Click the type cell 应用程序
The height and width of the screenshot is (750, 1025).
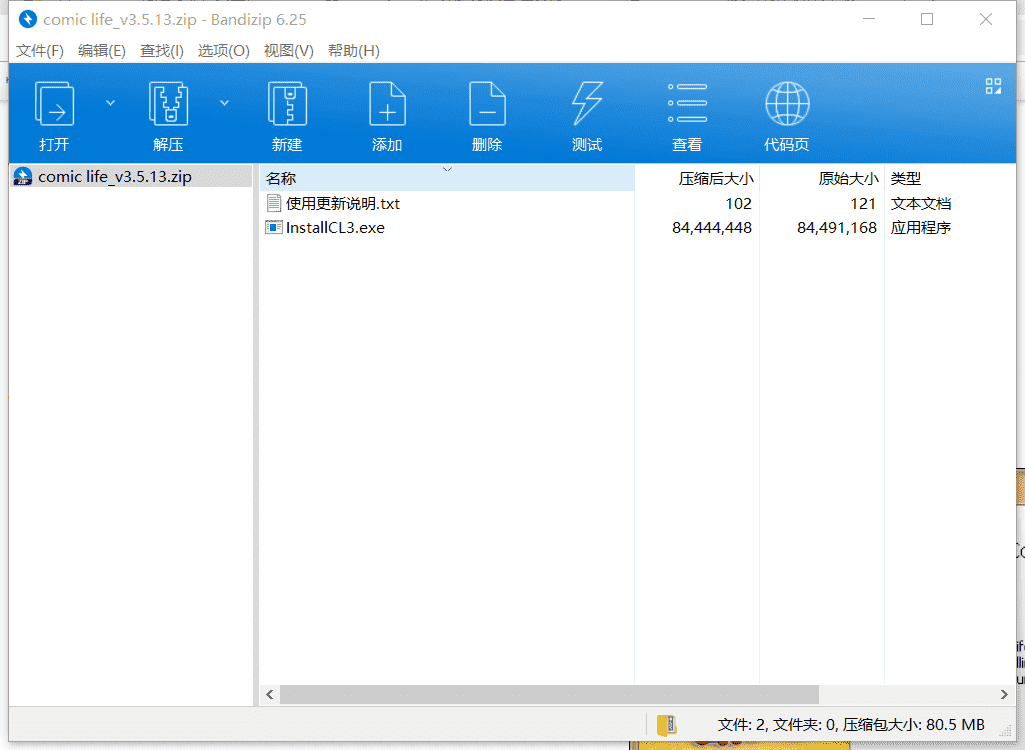pyautogui.click(x=920, y=228)
